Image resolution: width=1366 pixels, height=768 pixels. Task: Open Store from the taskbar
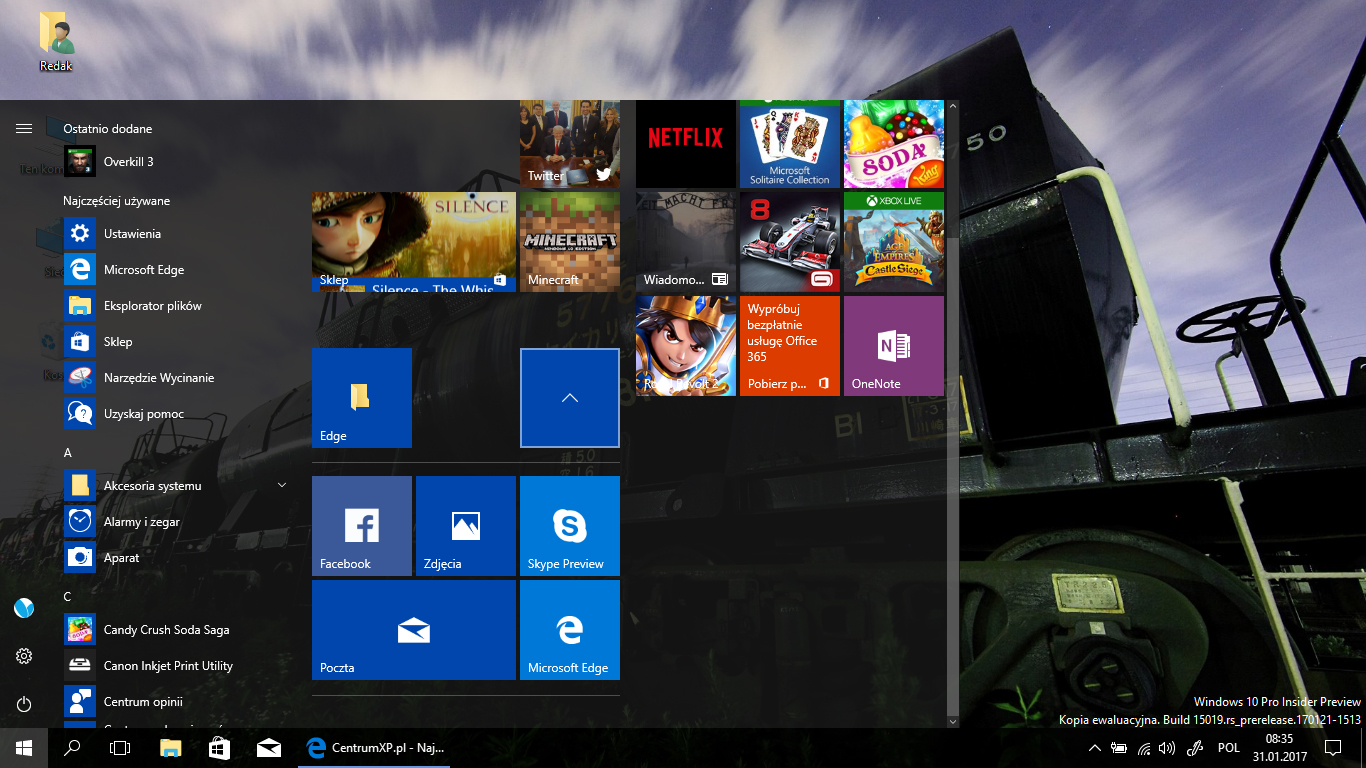(x=219, y=748)
